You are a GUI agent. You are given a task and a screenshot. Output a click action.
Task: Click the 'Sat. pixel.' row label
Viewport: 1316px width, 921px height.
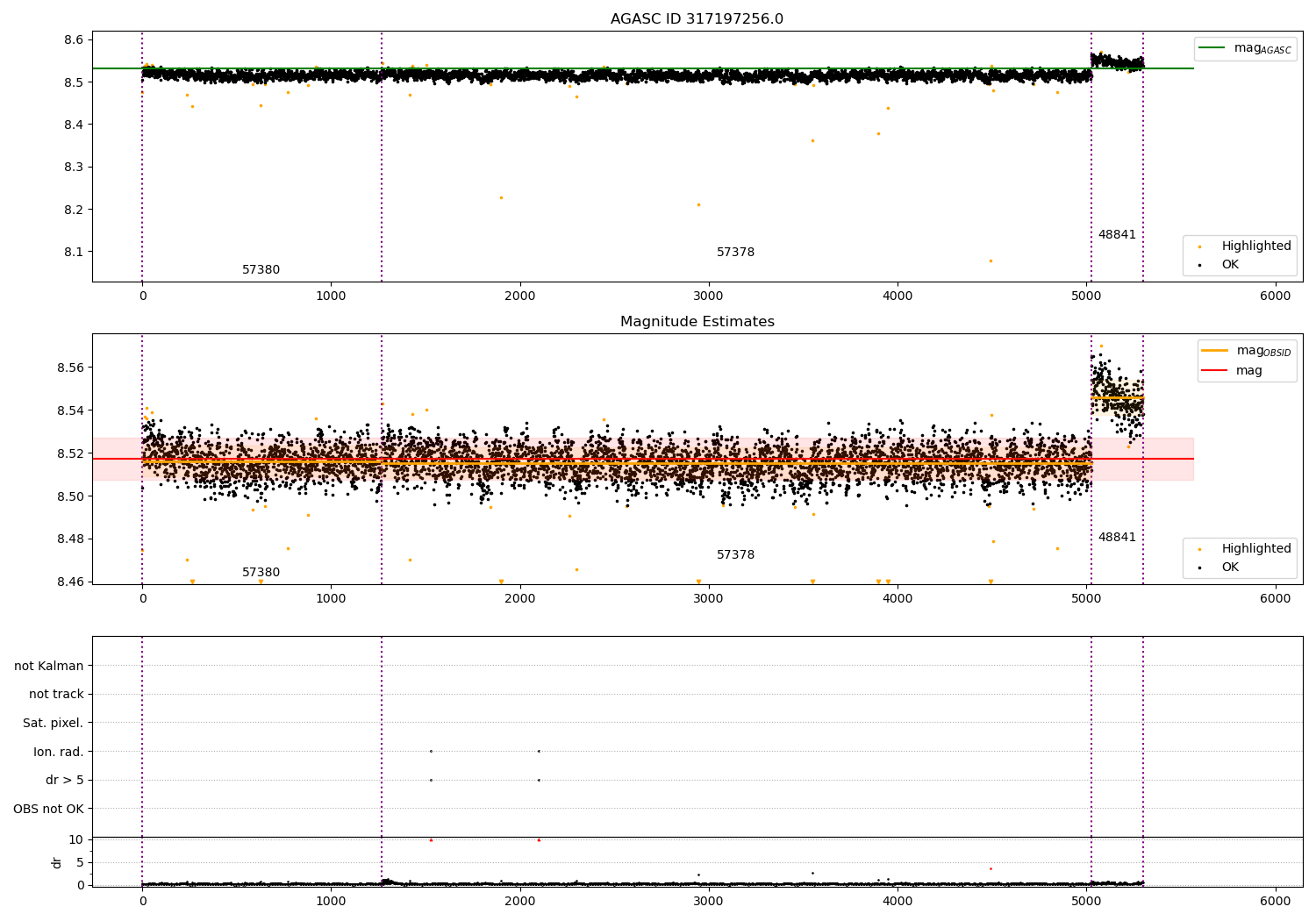click(54, 724)
